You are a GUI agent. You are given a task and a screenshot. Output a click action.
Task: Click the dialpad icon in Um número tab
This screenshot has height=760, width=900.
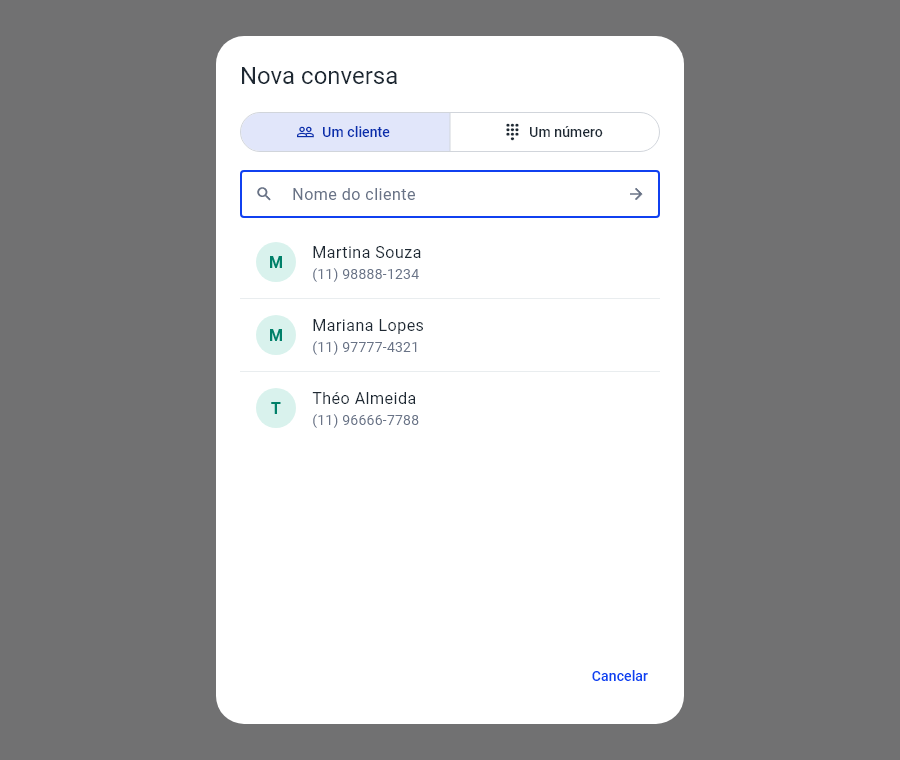coord(513,131)
